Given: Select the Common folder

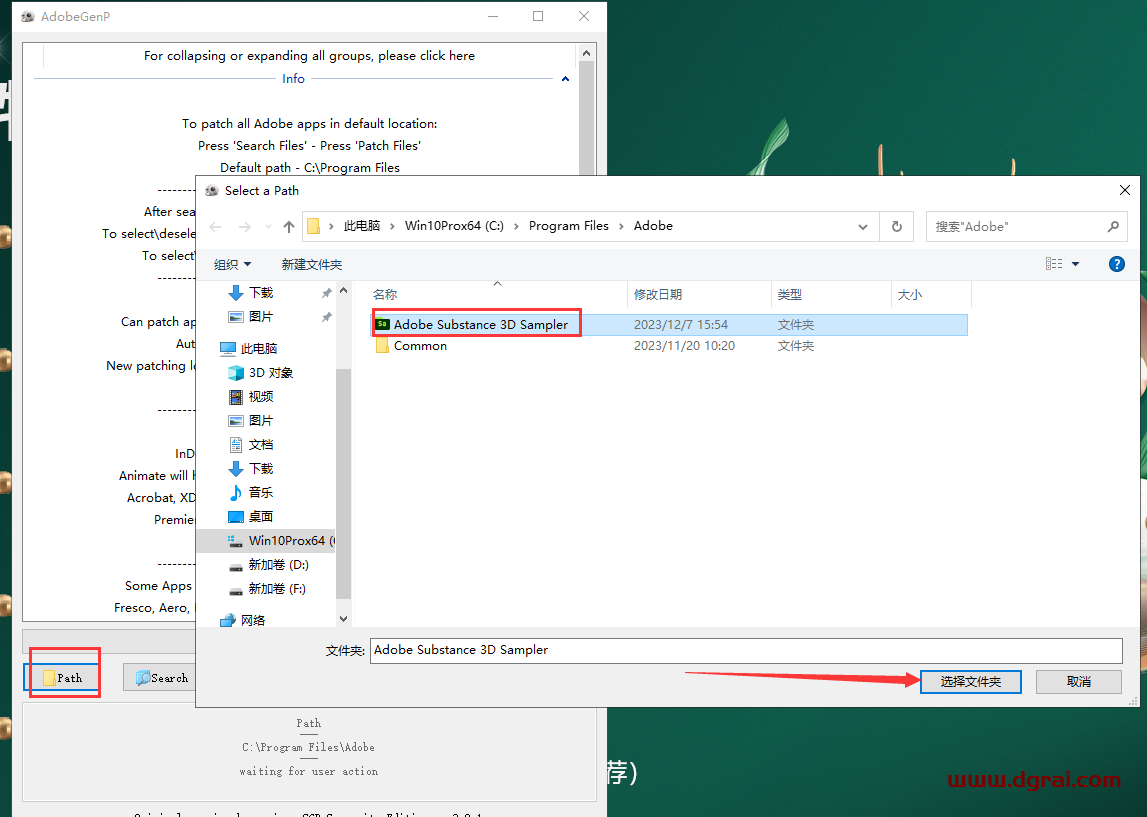Looking at the screenshot, I should tap(669, 346).
